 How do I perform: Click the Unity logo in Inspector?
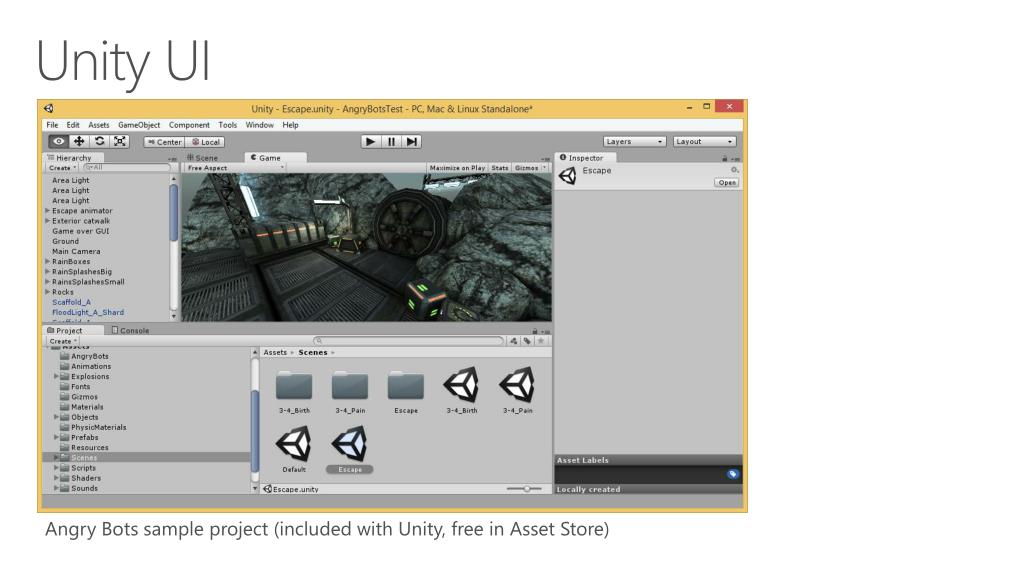pos(568,175)
